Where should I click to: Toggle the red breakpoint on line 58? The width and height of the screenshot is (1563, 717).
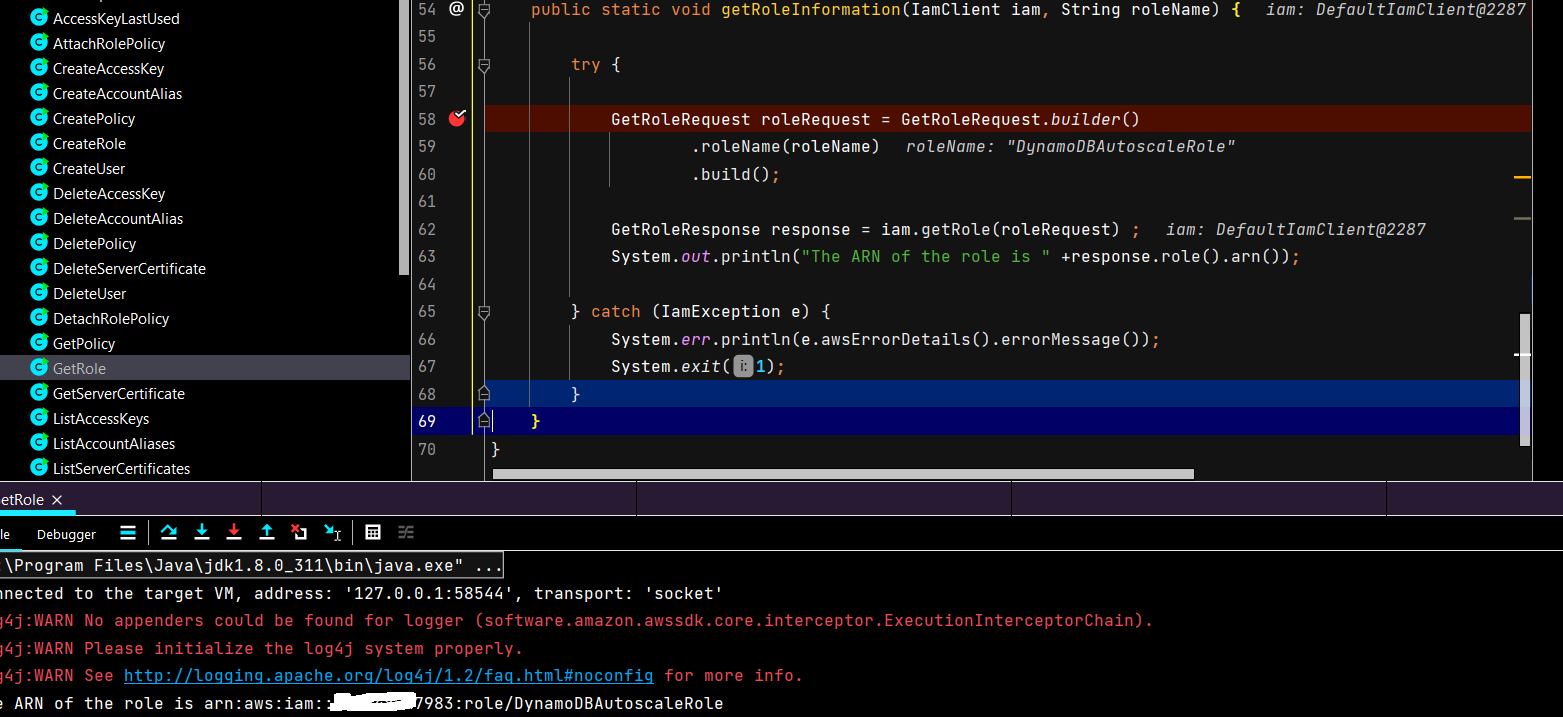click(x=457, y=119)
